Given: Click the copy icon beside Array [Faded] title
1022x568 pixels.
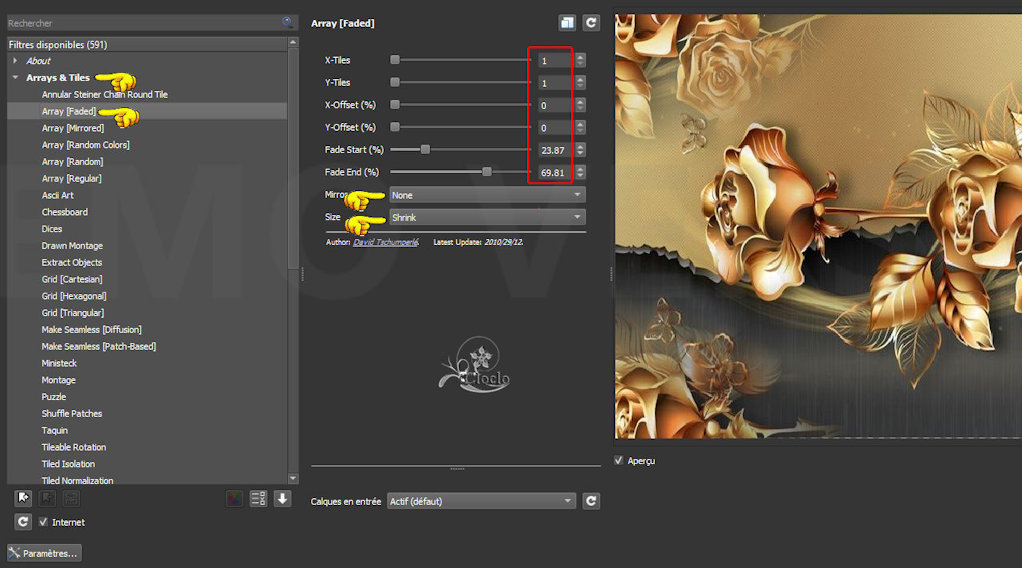Looking at the screenshot, I should (x=567, y=23).
